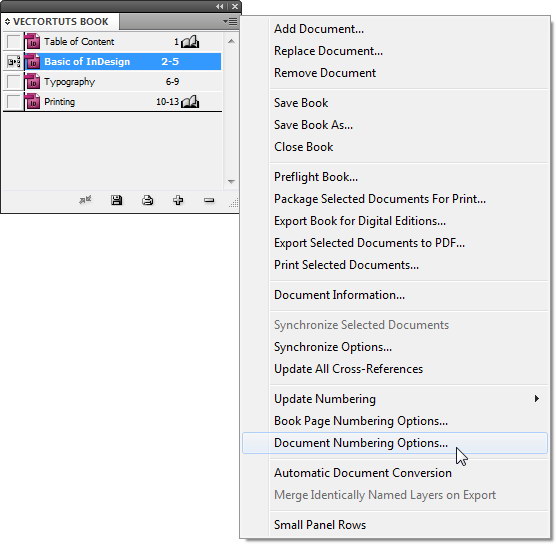Select the VECTORTUTS BOOK panel tab
Viewport: 556px width, 544px height.
click(60, 22)
